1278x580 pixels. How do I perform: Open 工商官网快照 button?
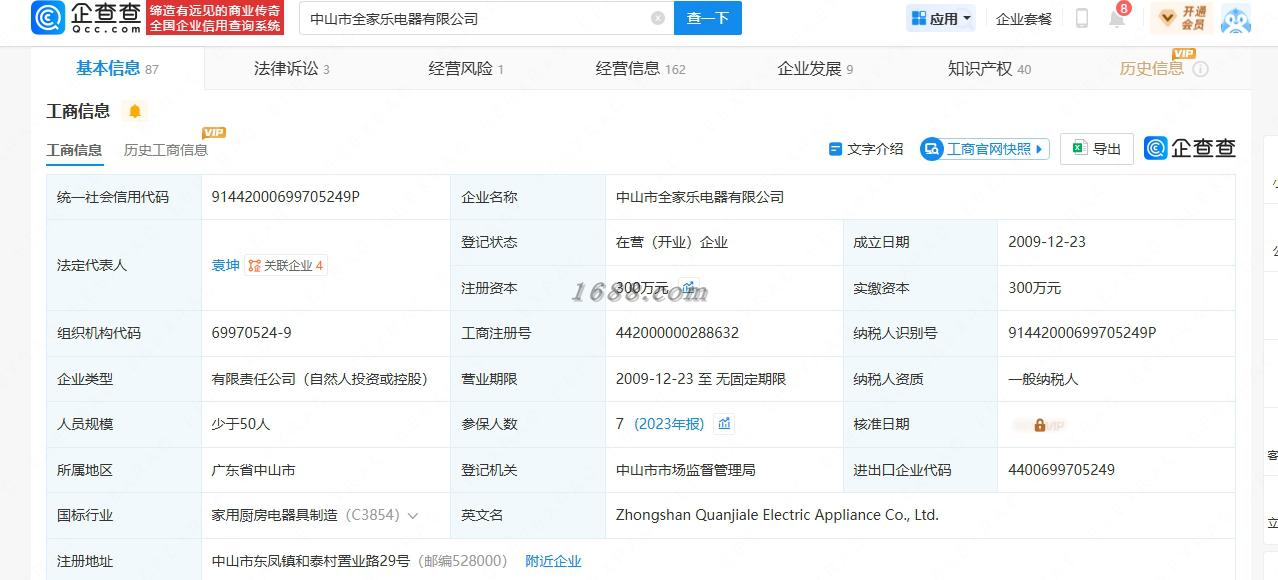click(985, 149)
